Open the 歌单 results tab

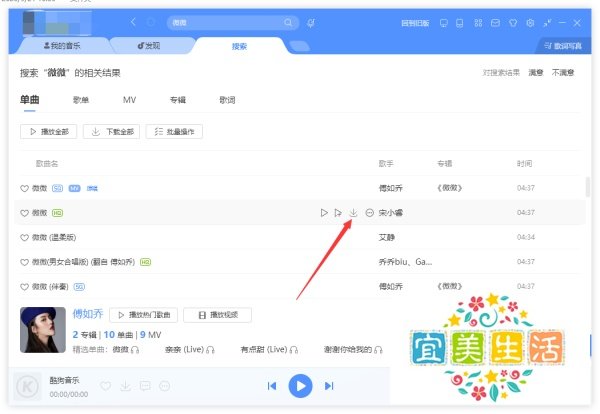(81, 100)
